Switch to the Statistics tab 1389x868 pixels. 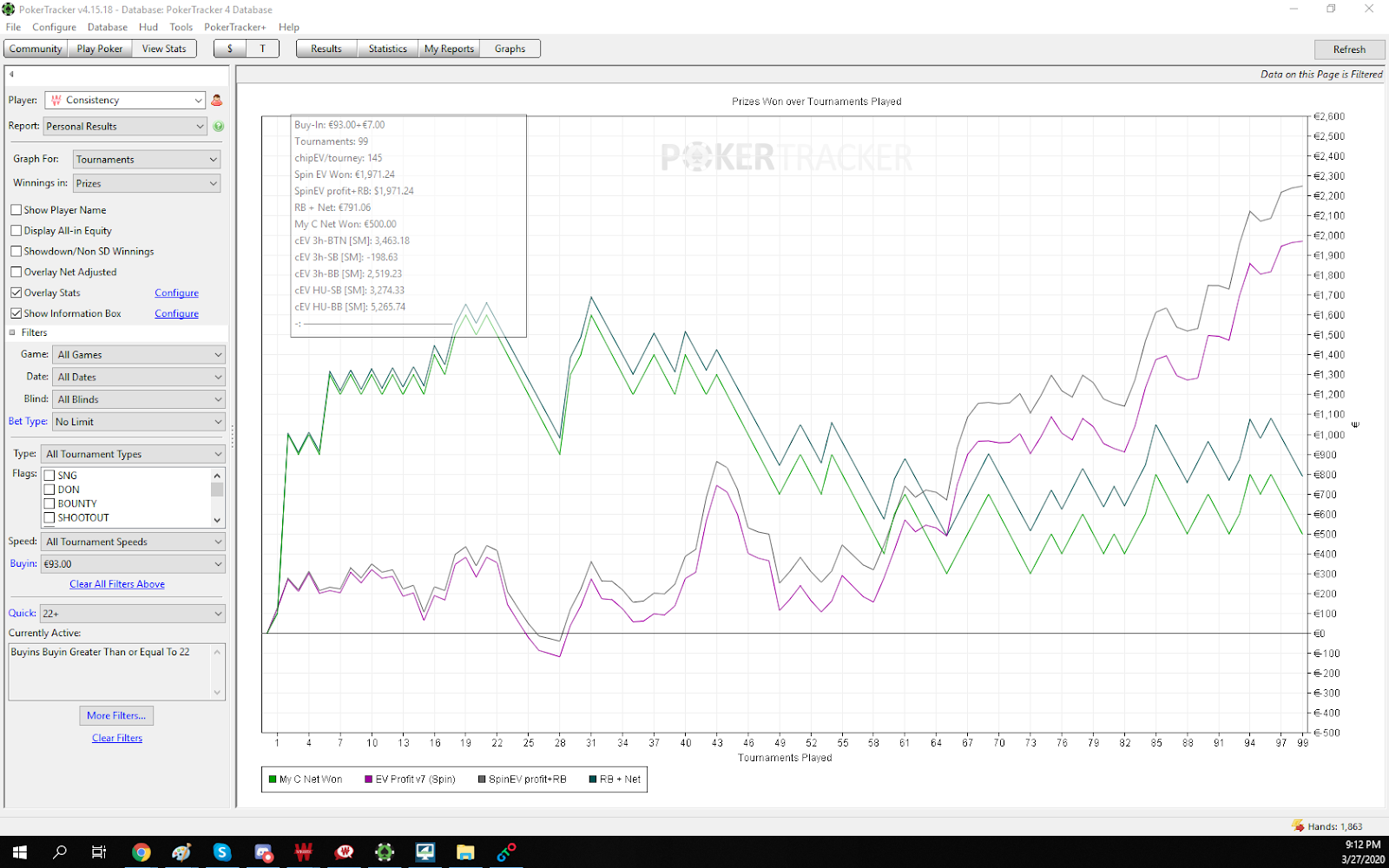(387, 49)
